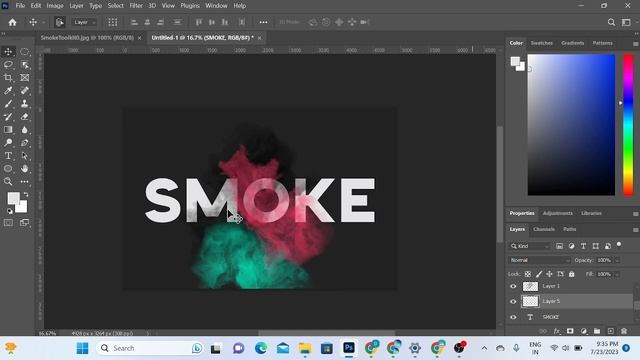Screen dimensions: 640x360
Task: Select the History Brush tool
Action: (8, 117)
